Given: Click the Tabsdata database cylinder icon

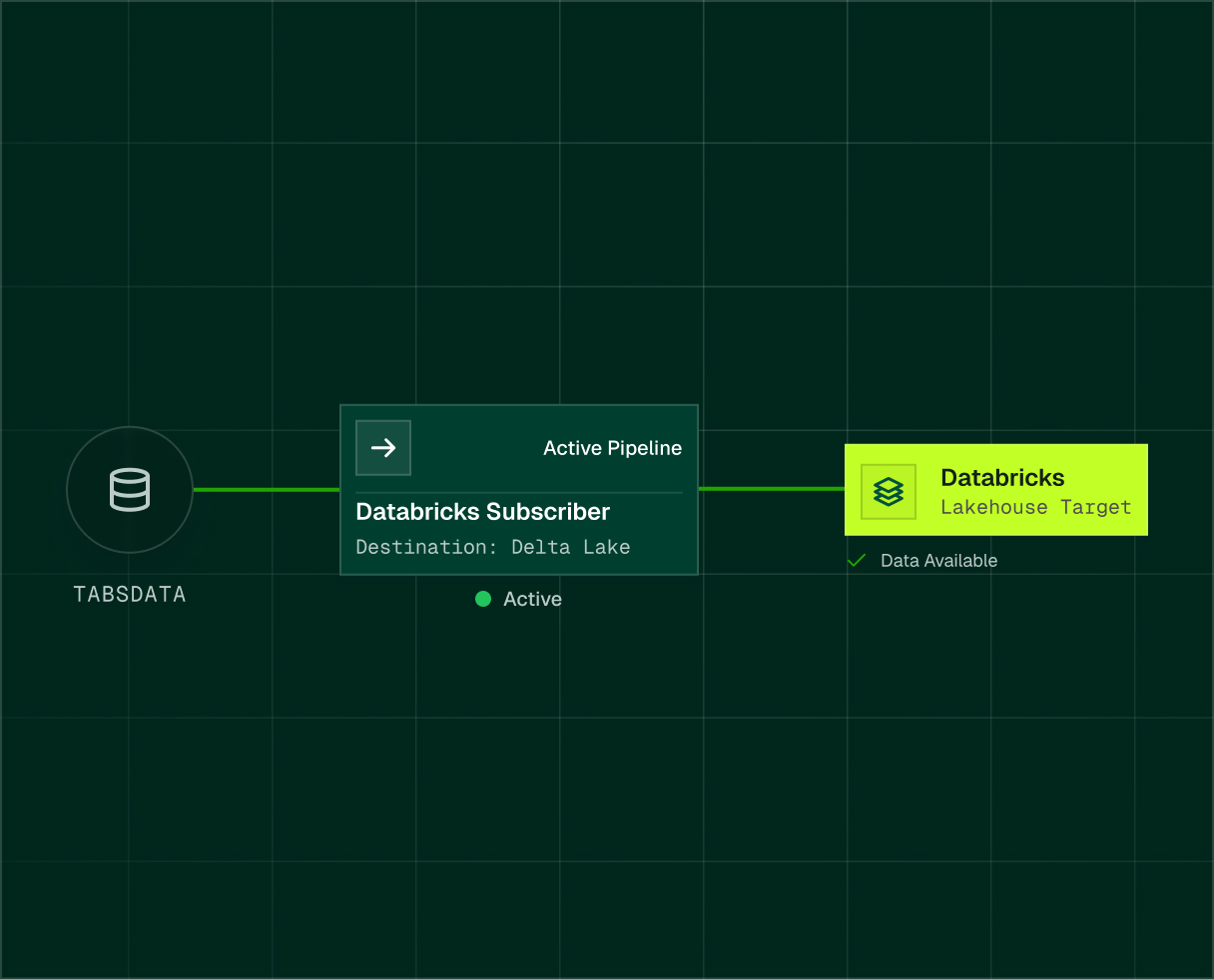Looking at the screenshot, I should (x=130, y=490).
